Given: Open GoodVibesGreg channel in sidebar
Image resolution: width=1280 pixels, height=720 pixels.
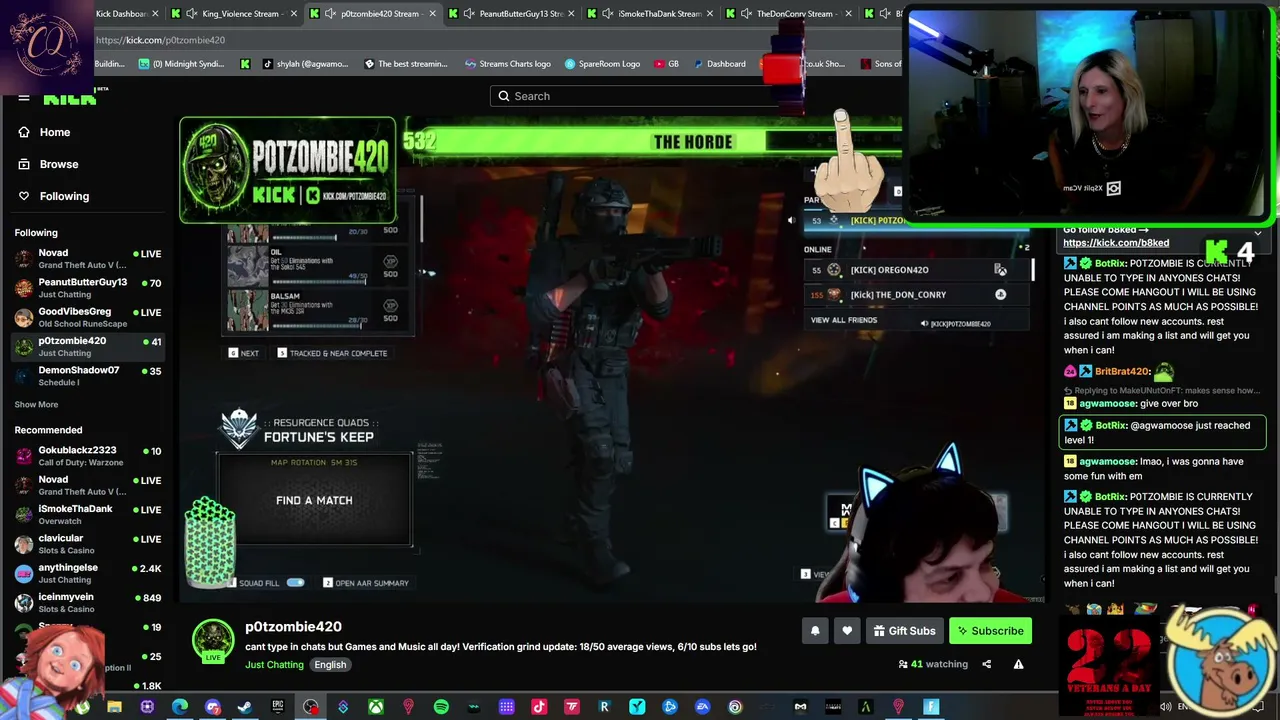Looking at the screenshot, I should (88, 317).
